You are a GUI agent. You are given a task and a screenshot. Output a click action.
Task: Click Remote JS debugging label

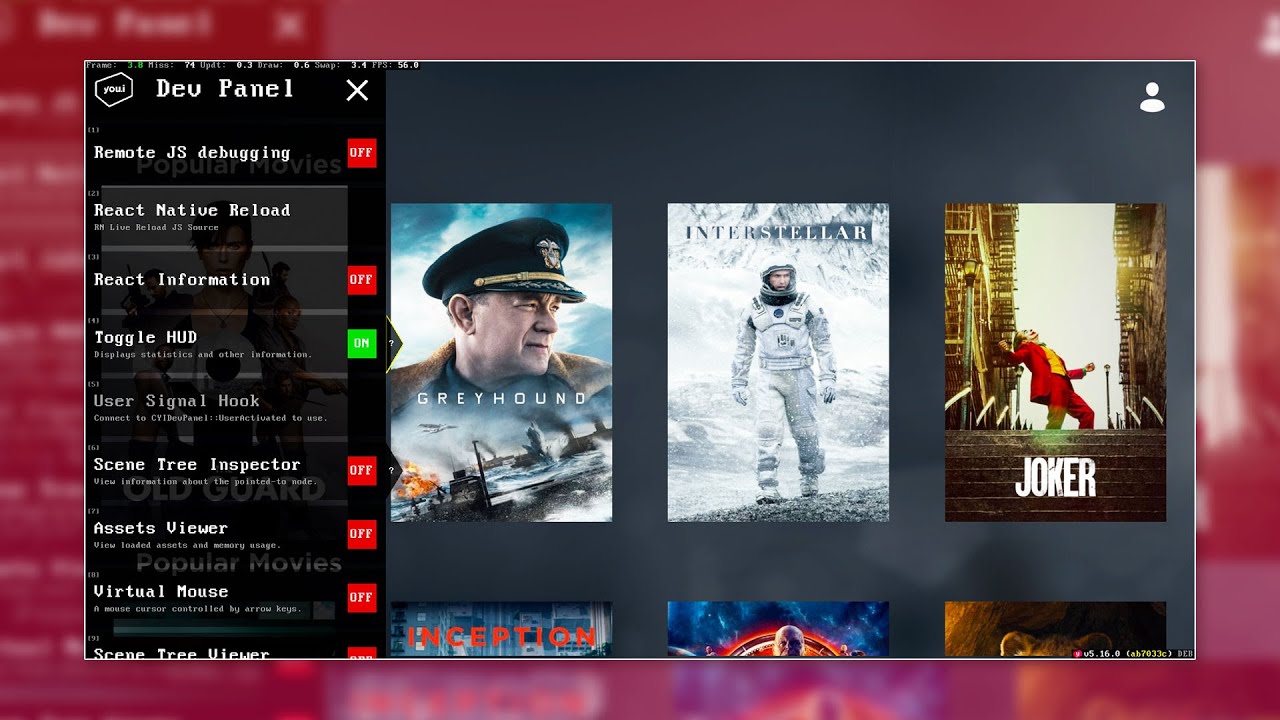point(192,153)
